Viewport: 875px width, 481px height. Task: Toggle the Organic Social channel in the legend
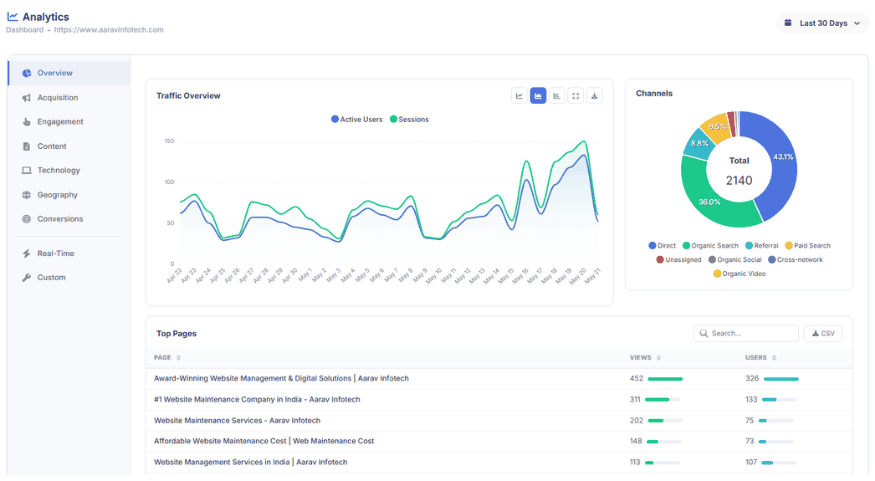click(734, 259)
